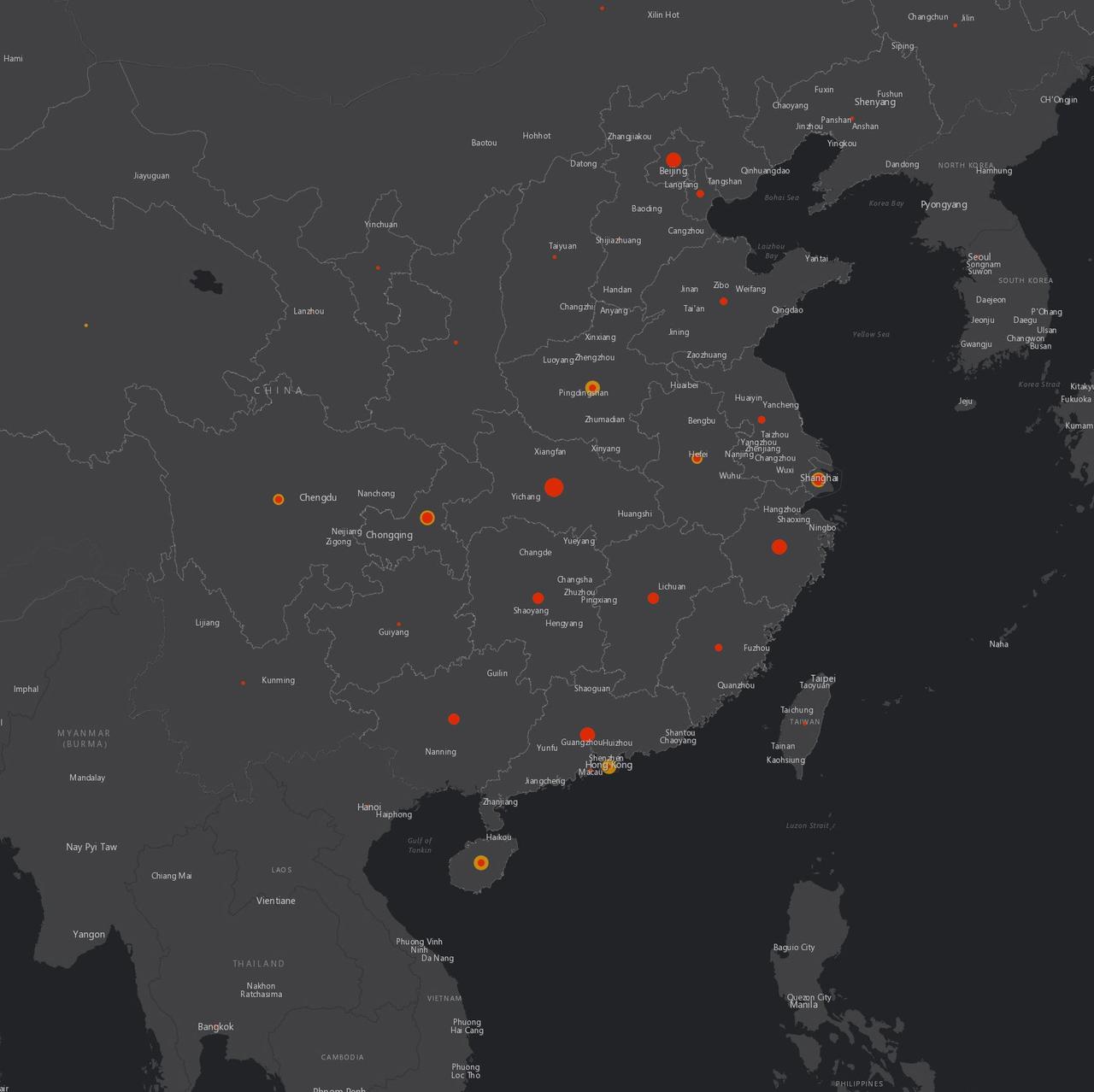
Task: Select the Hami city label
Action: coord(13,59)
